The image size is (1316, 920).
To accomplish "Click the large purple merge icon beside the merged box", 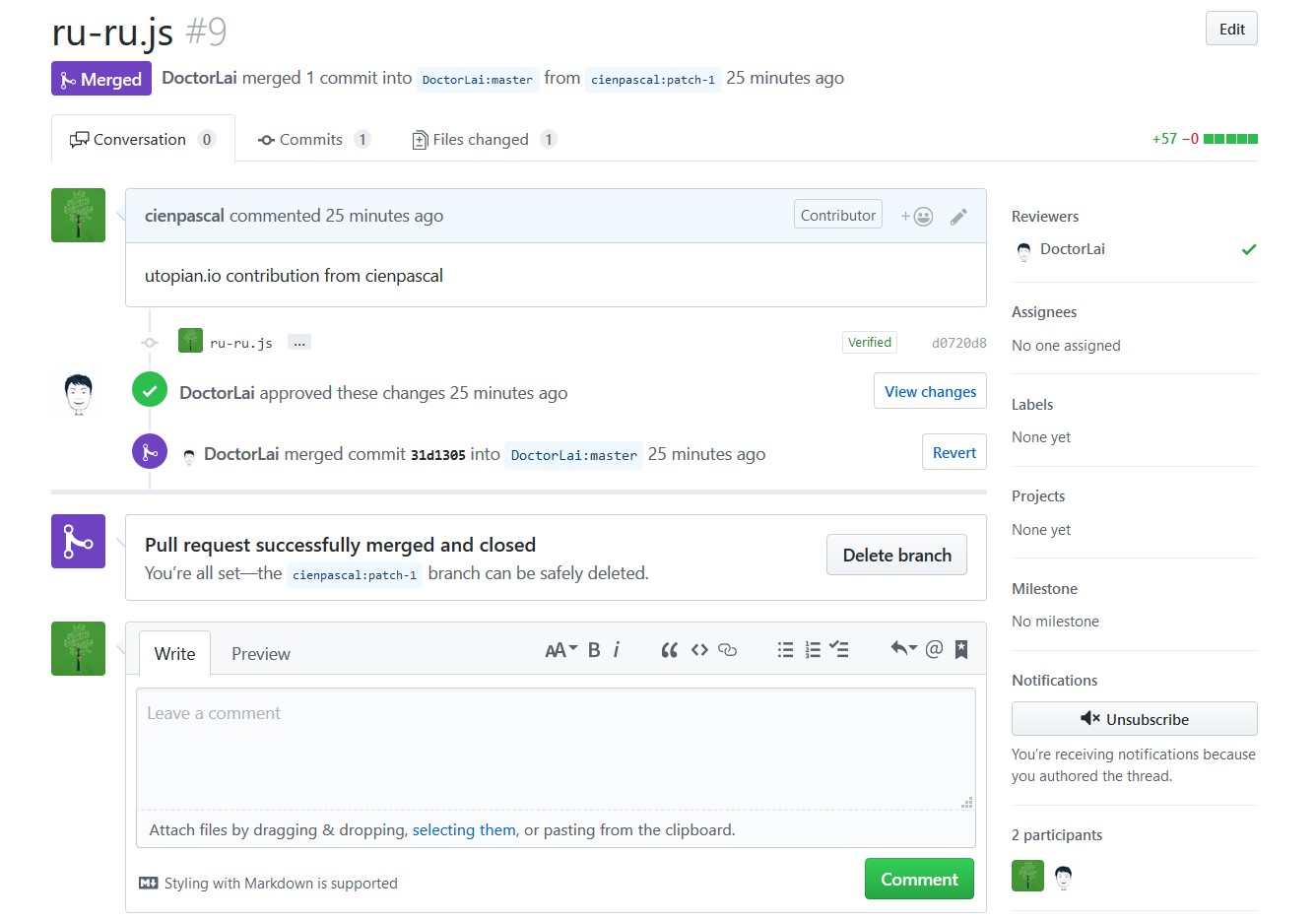I will (x=78, y=541).
